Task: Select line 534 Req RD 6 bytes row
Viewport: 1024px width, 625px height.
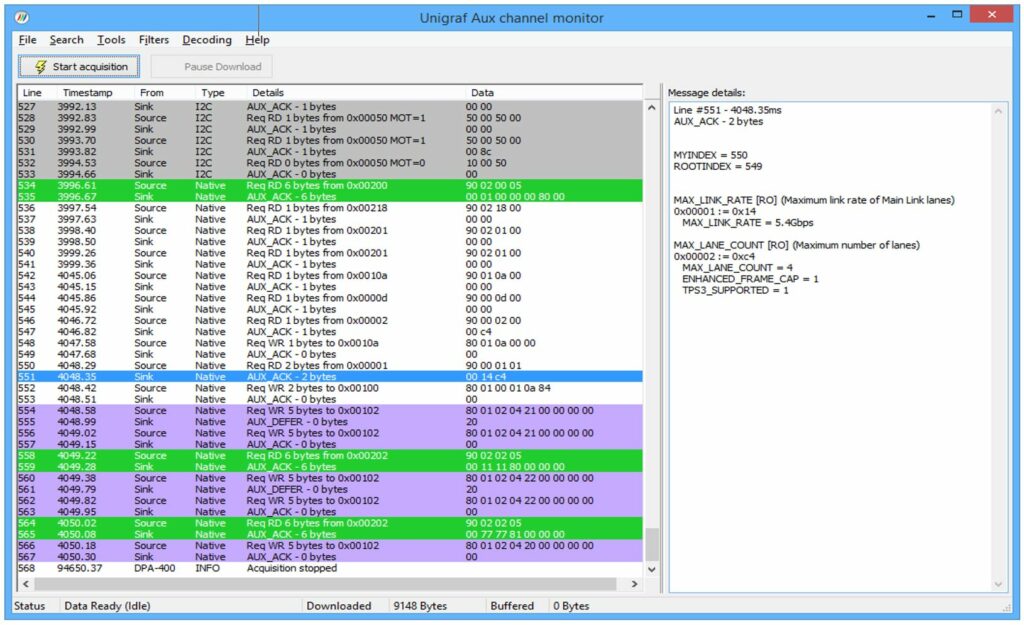Action: (x=300, y=185)
